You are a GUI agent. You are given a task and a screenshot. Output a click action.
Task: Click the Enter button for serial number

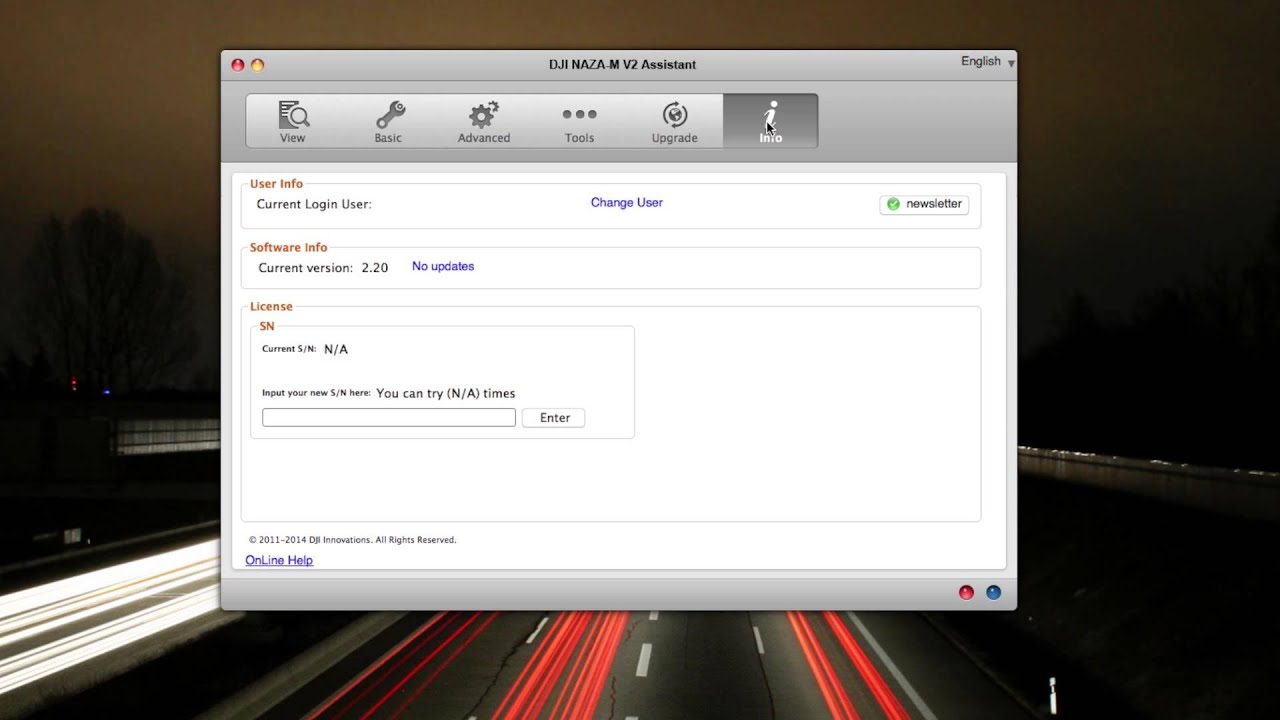pos(554,418)
